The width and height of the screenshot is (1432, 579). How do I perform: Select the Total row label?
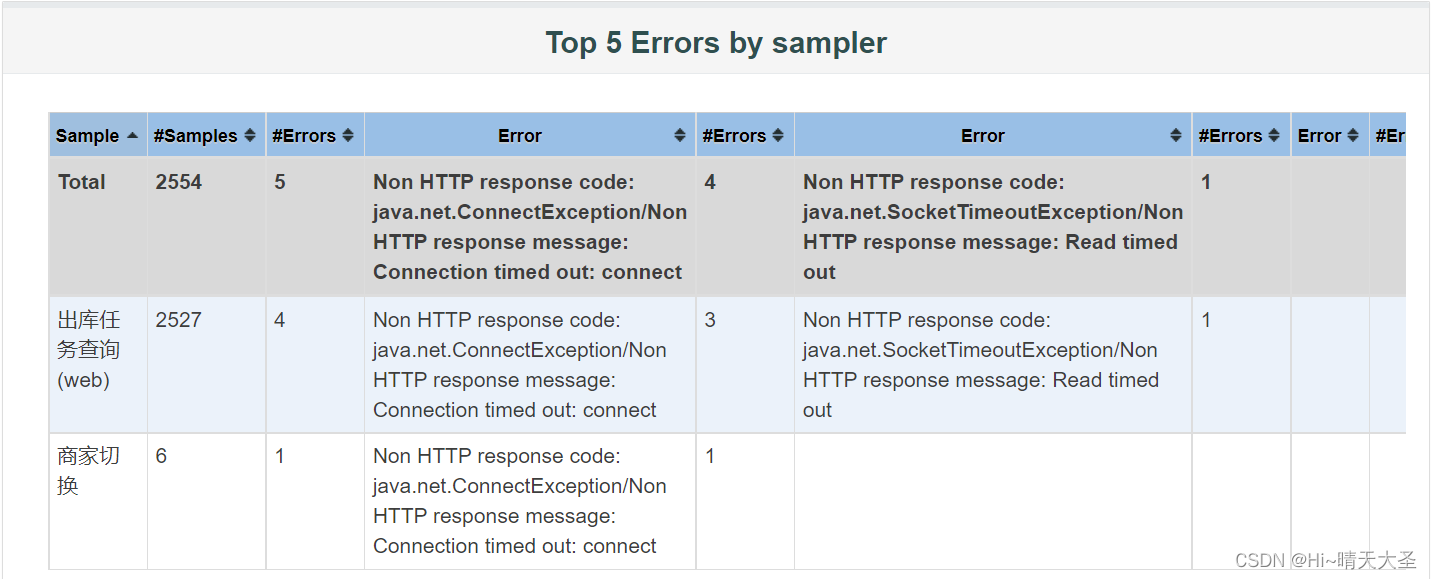tap(82, 182)
